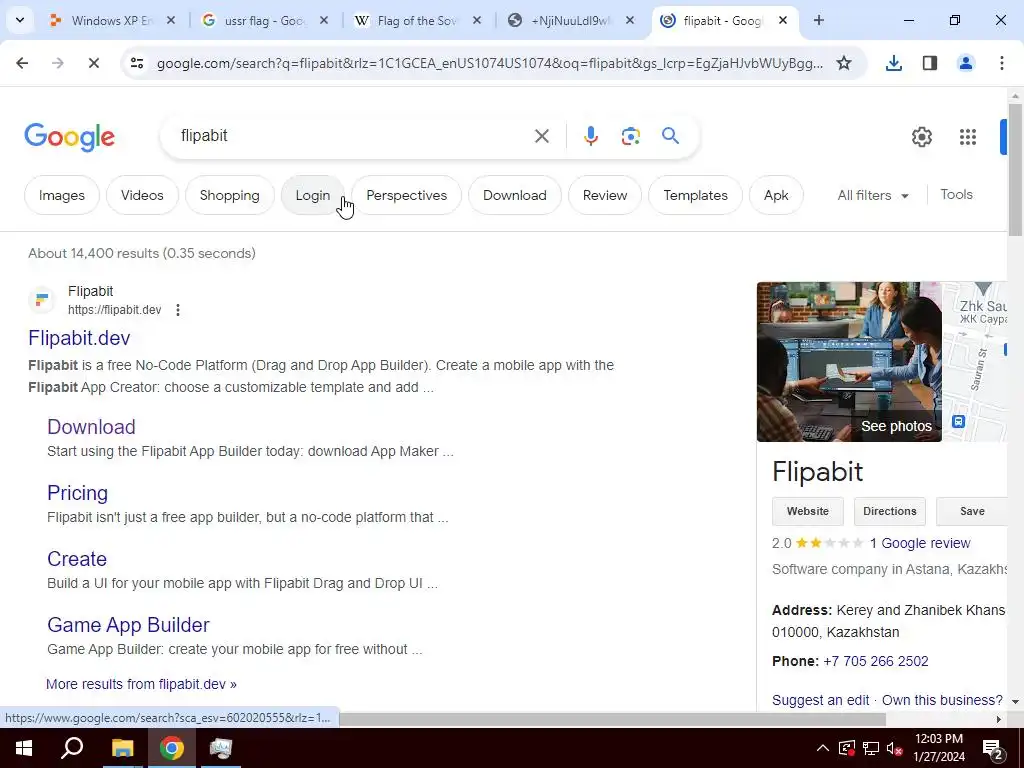Select the Templates filter chip
Image resolution: width=1024 pixels, height=768 pixels.
tap(695, 195)
